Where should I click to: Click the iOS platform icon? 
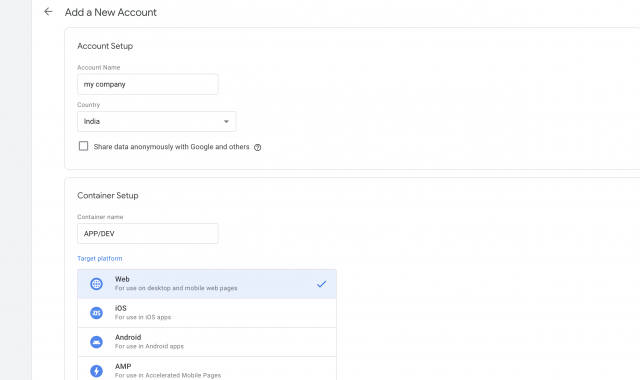96,313
